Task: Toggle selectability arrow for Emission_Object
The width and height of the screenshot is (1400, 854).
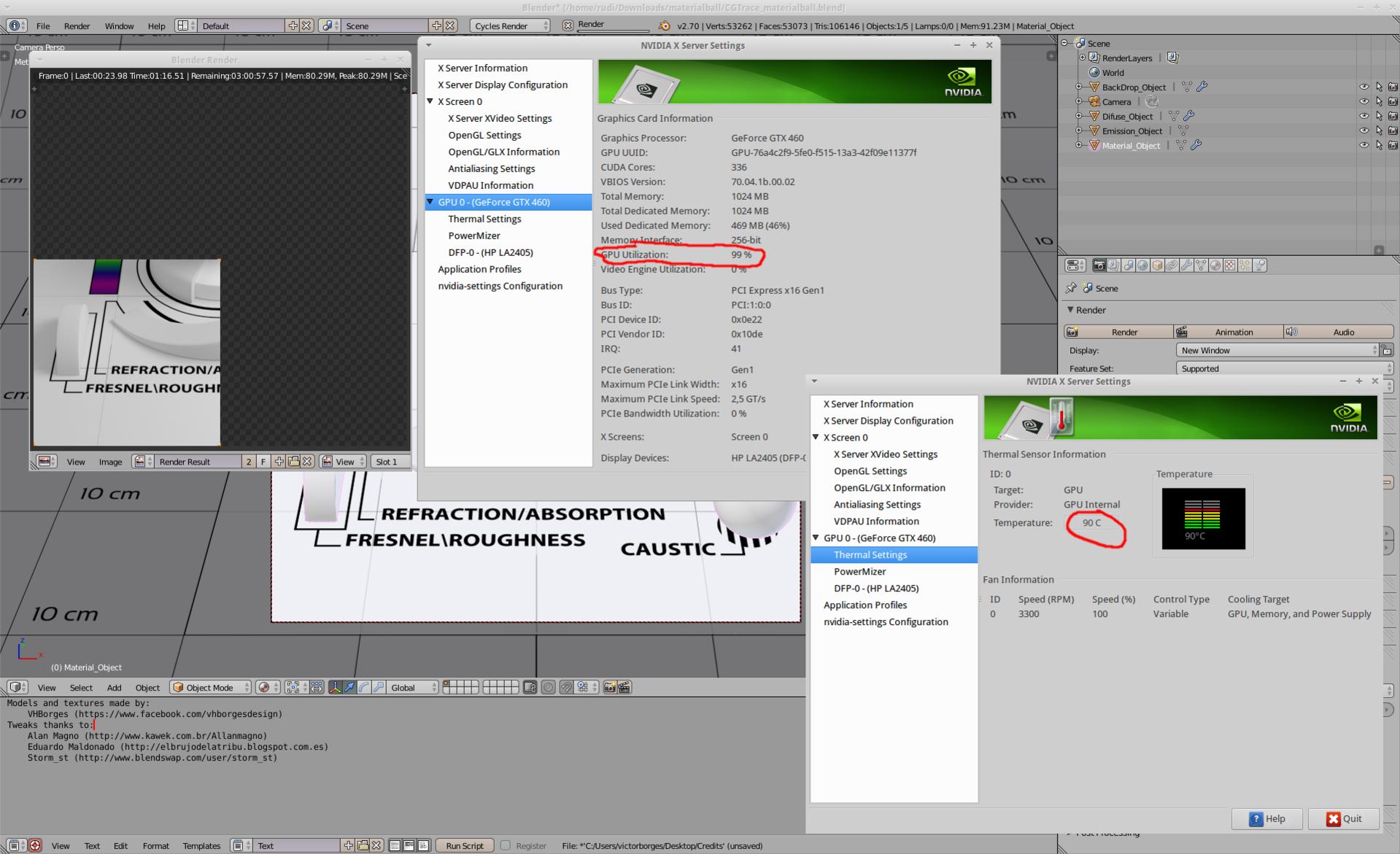Action: (1379, 131)
